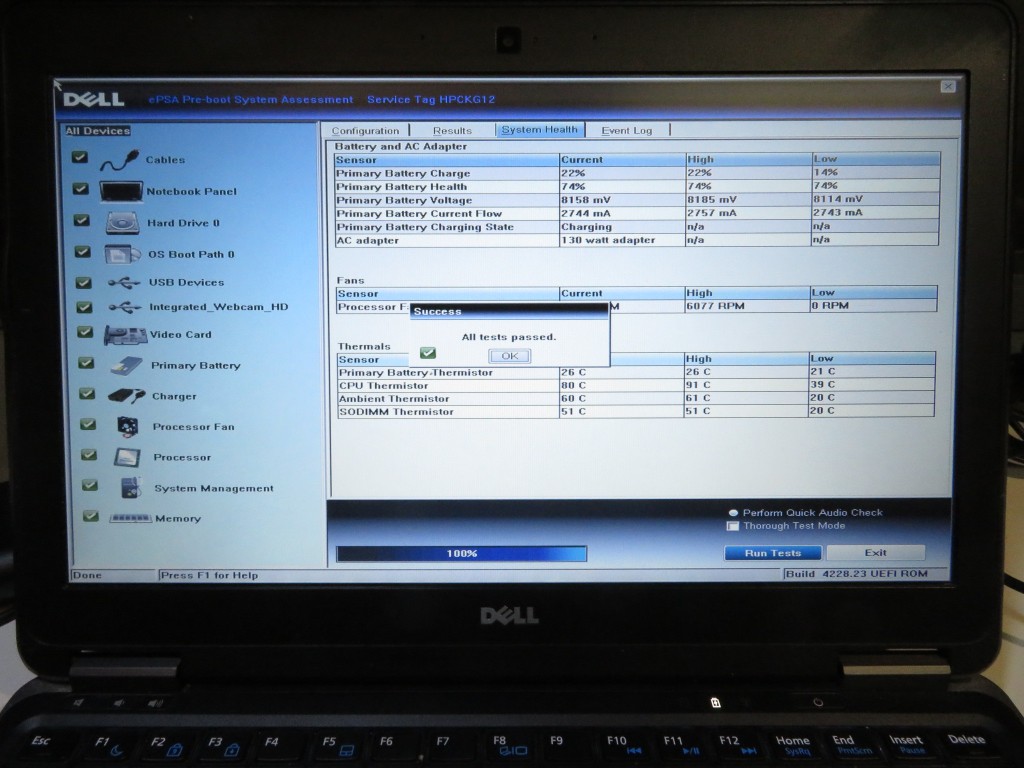Screen dimensions: 1024x768
Task: Open the Configuration tab
Action: [365, 131]
